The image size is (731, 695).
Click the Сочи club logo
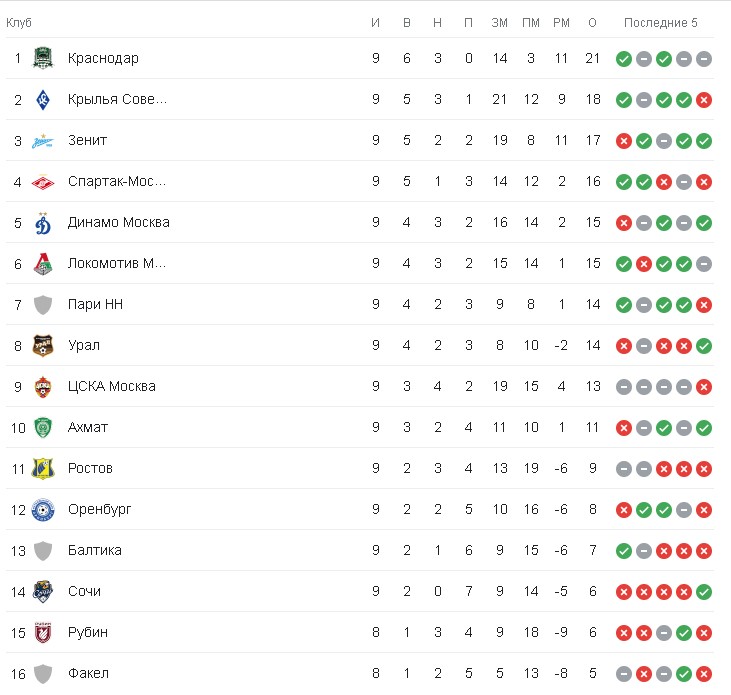[43, 591]
